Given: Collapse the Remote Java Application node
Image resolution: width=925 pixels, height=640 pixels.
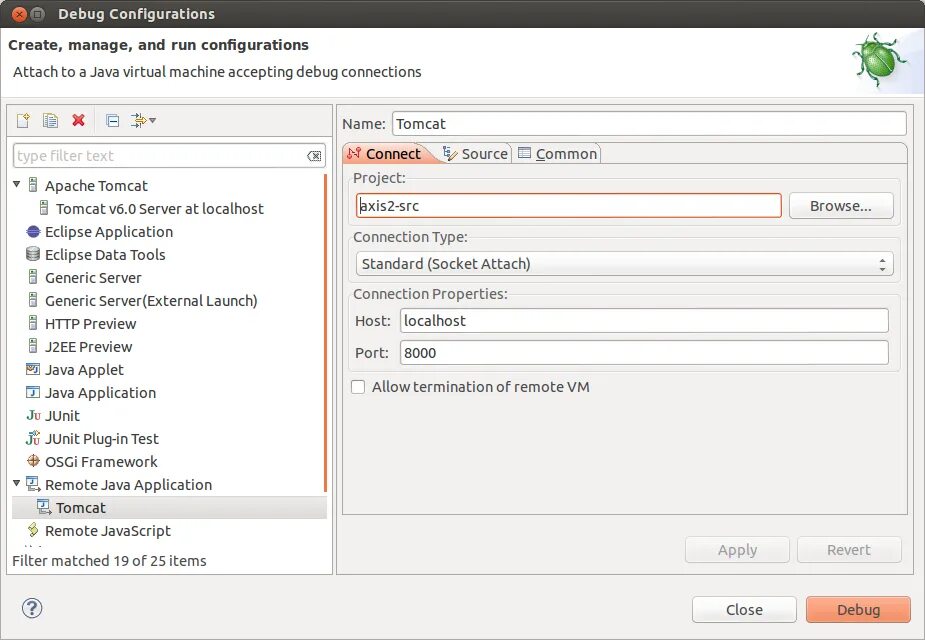Looking at the screenshot, I should (x=17, y=484).
